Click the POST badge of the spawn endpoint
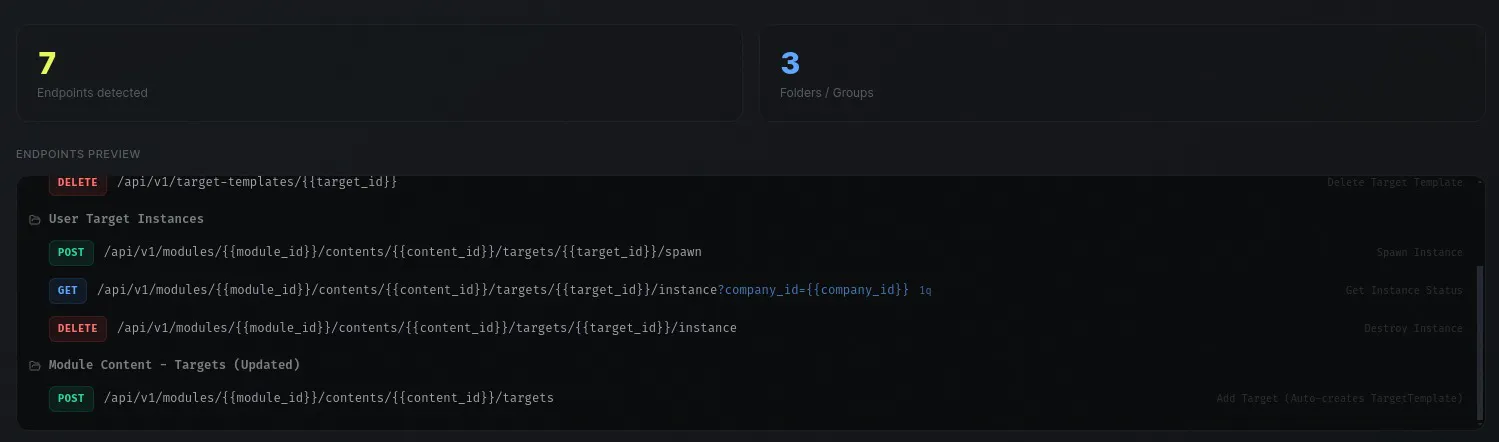1499x442 pixels. (71, 252)
